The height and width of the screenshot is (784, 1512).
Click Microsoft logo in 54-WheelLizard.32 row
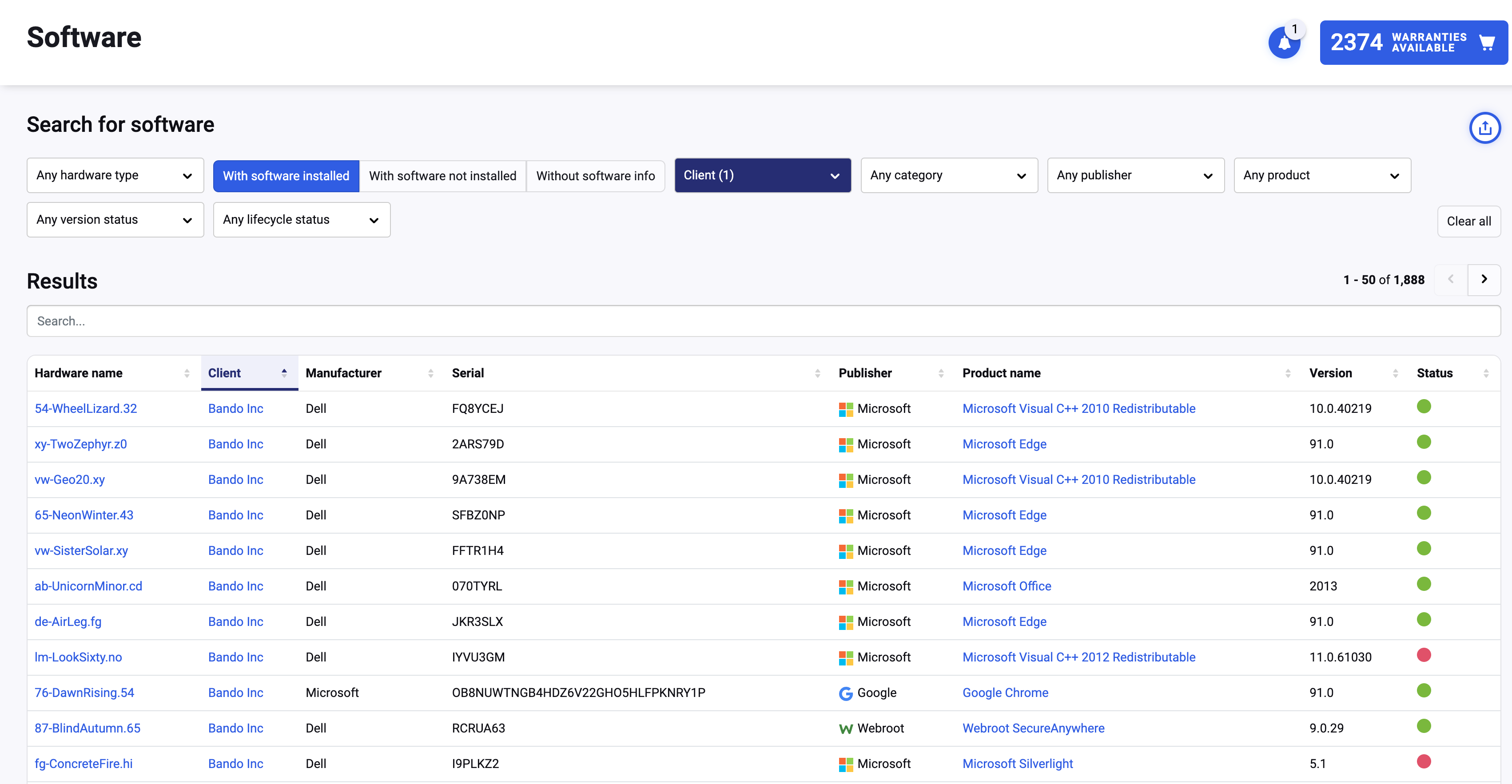pyautogui.click(x=846, y=409)
